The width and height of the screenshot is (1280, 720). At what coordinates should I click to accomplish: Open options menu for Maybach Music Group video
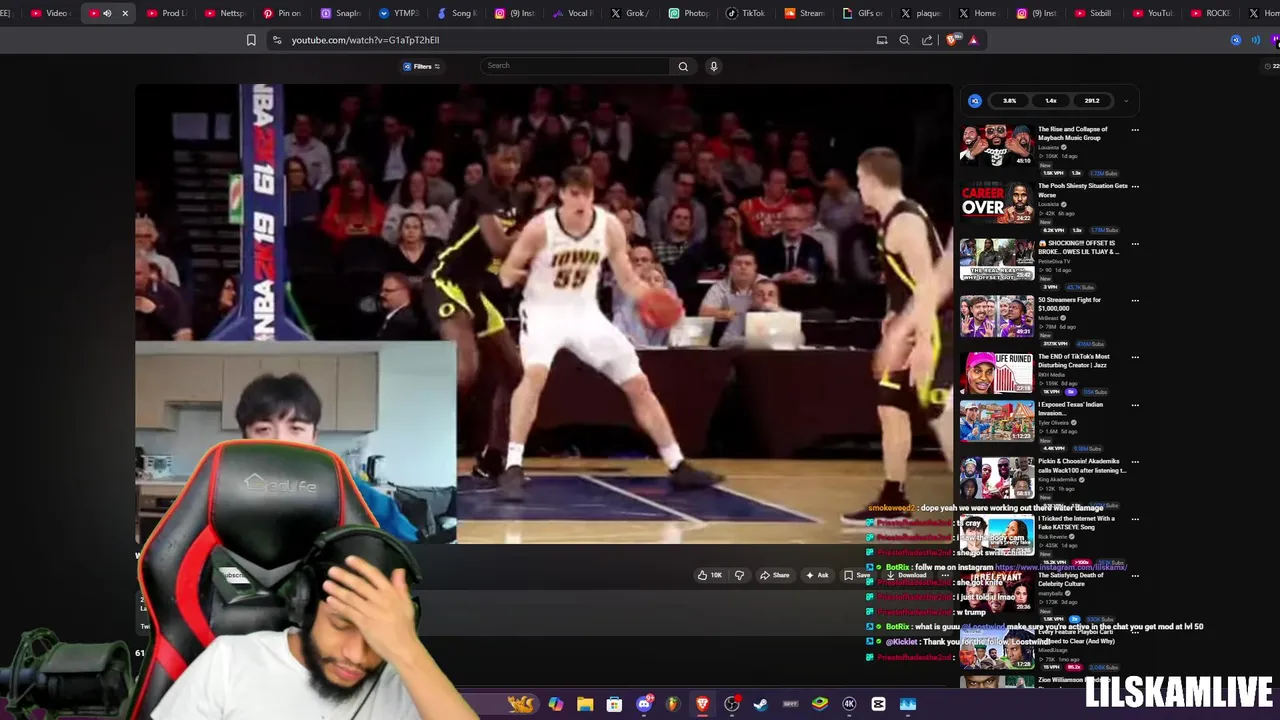coord(1134,130)
